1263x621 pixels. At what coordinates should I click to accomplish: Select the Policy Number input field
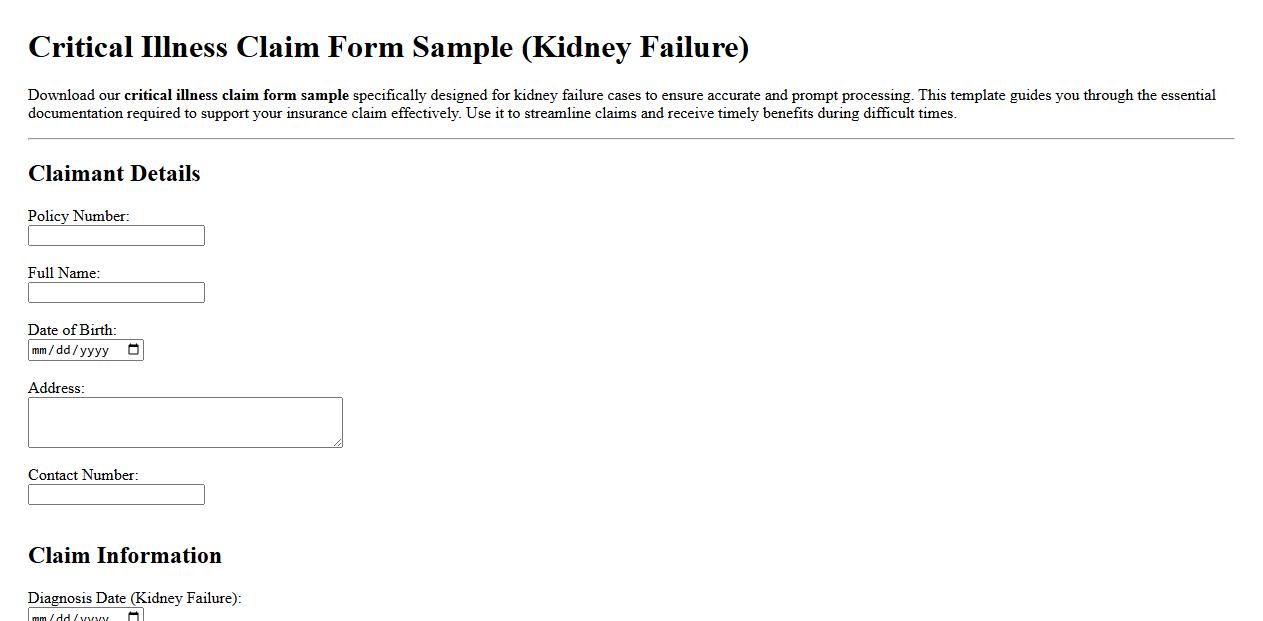tap(116, 235)
